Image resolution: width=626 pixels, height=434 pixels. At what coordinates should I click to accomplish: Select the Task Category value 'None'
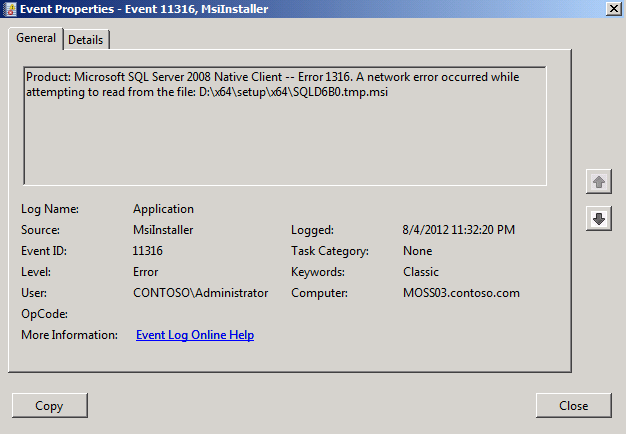click(x=418, y=251)
